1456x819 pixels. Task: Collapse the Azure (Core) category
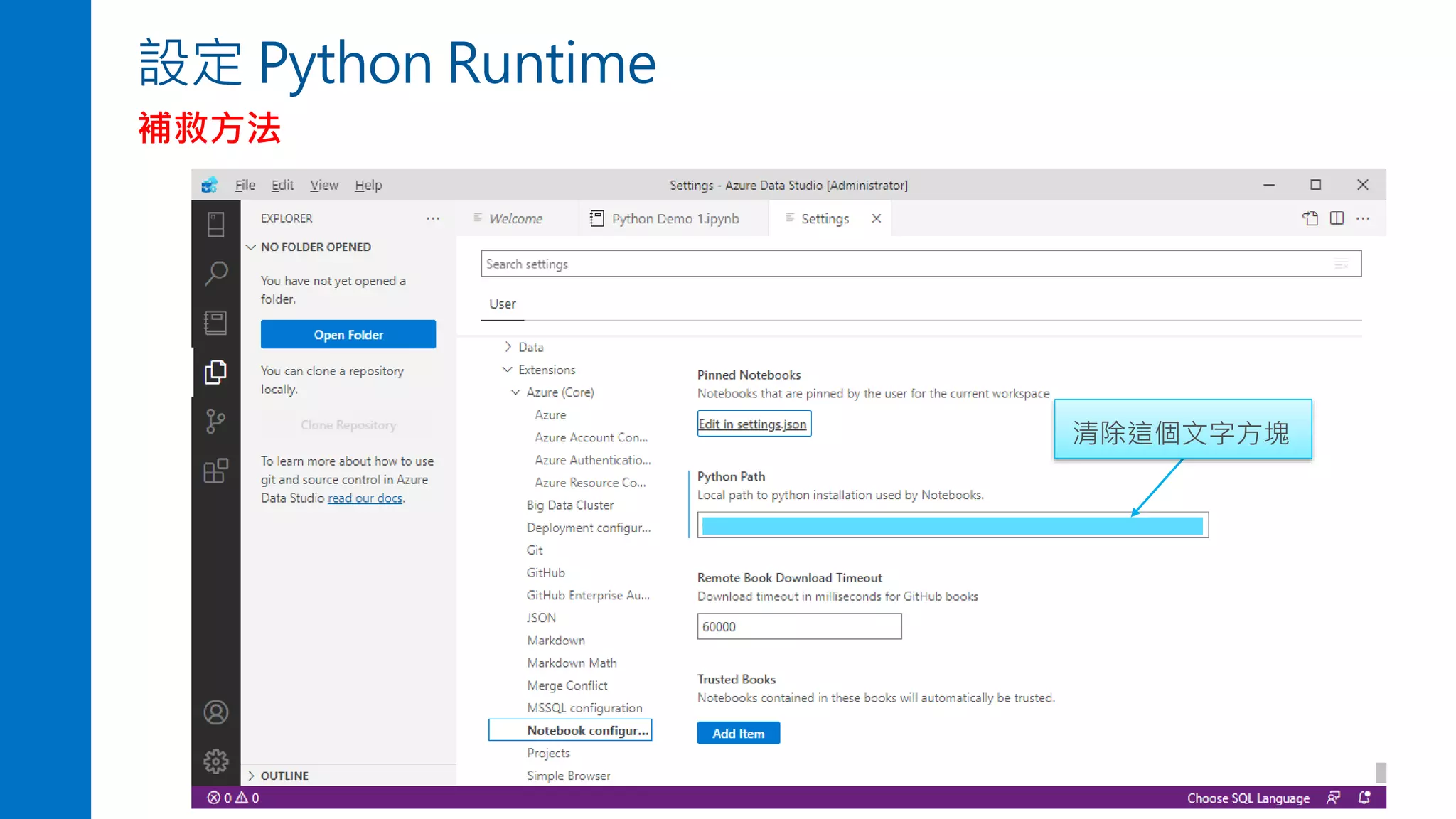coord(515,392)
